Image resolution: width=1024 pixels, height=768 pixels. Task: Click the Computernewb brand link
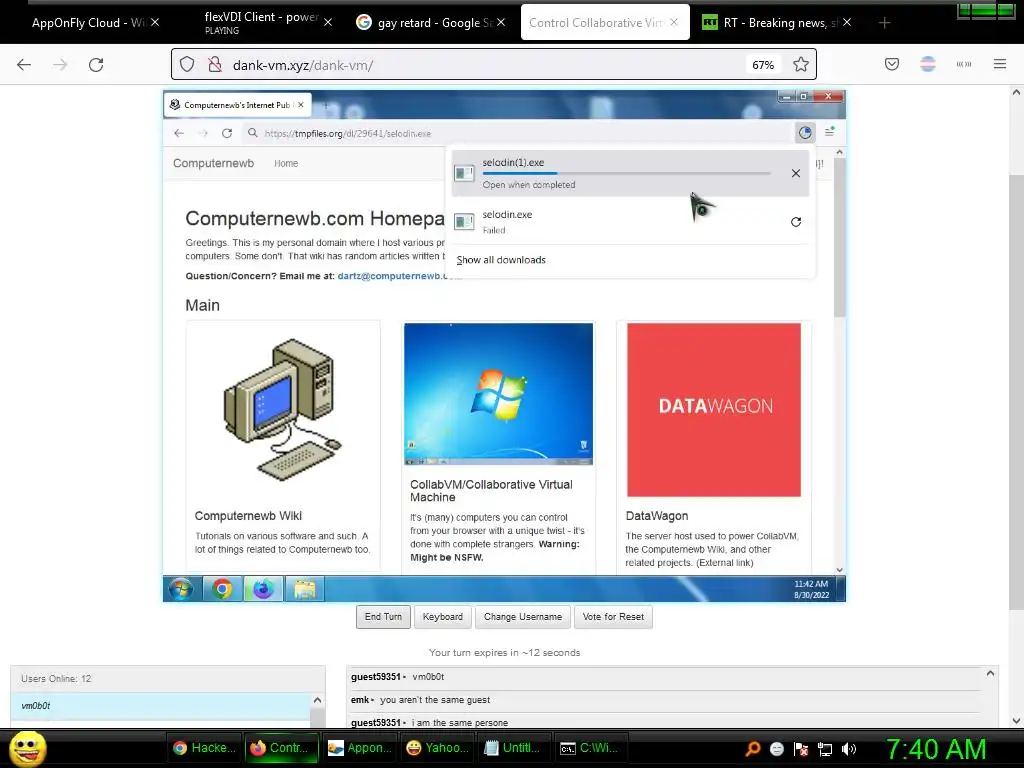click(214, 163)
